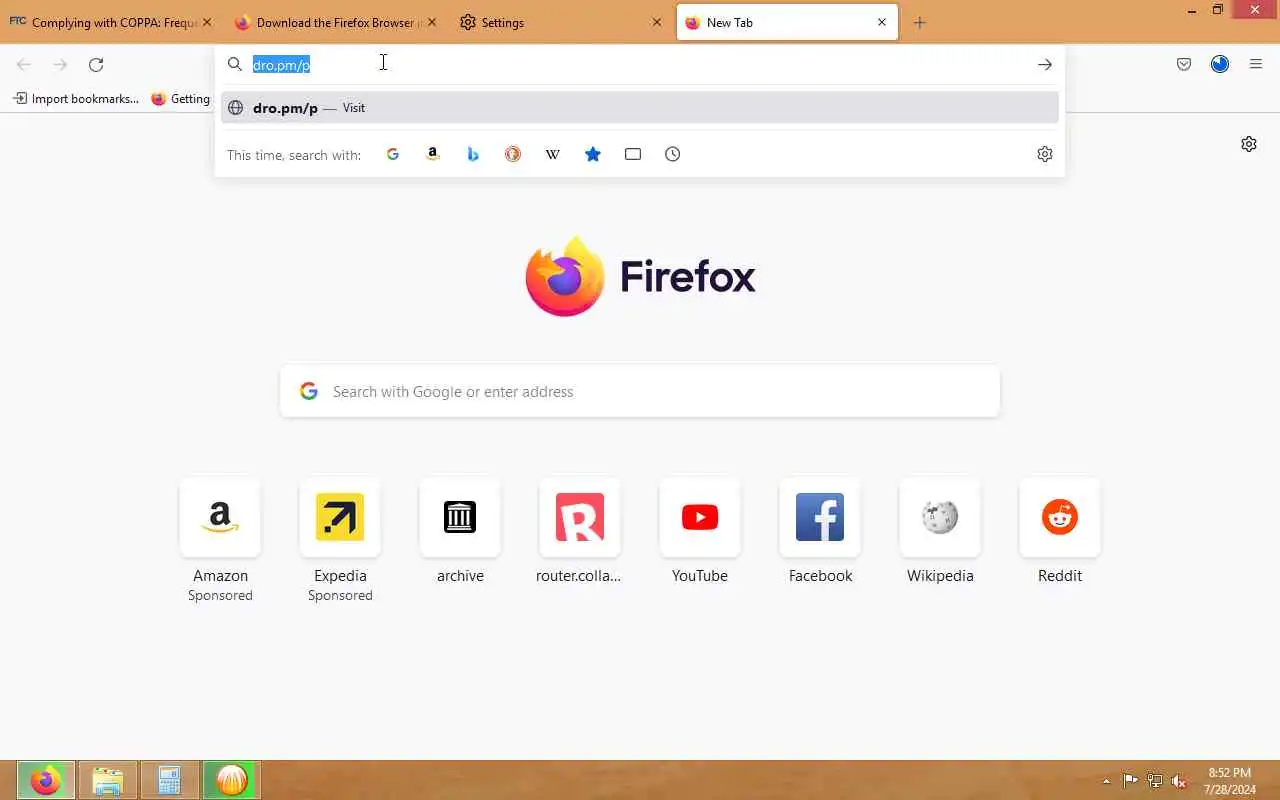Close the New Tab tab
This screenshot has height=800, width=1280.
coord(882,22)
